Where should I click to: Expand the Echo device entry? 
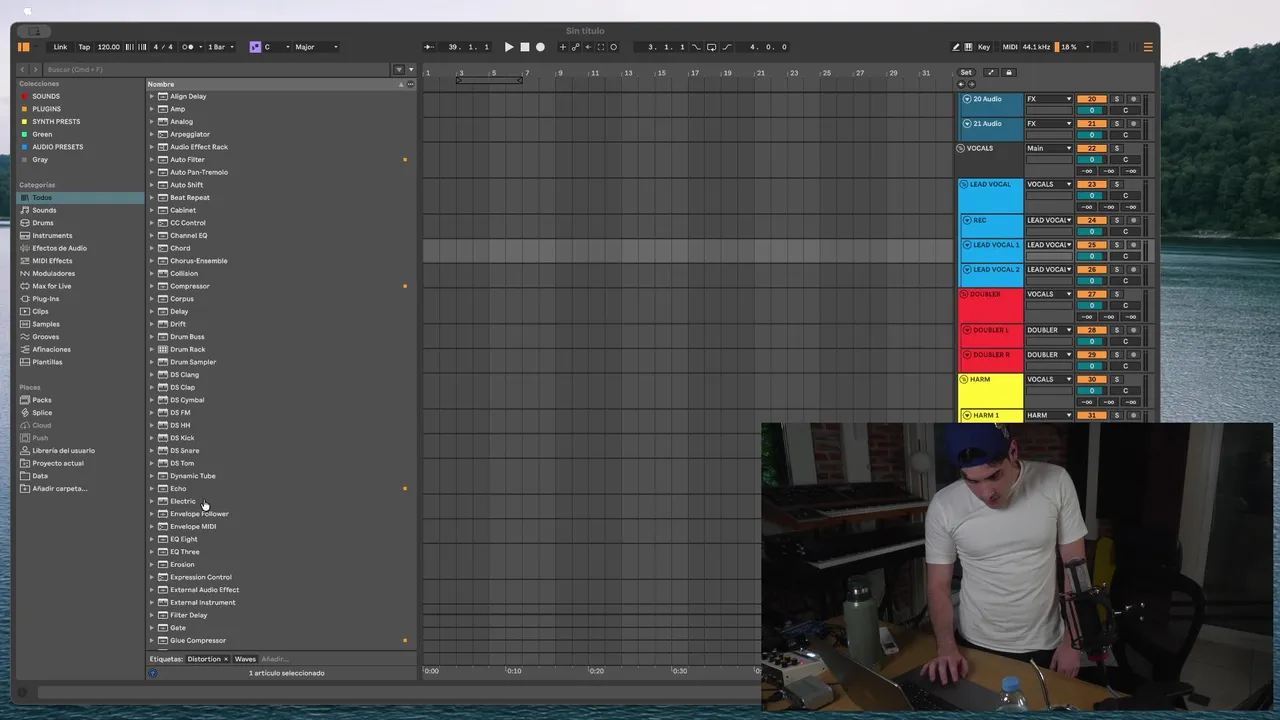(152, 489)
